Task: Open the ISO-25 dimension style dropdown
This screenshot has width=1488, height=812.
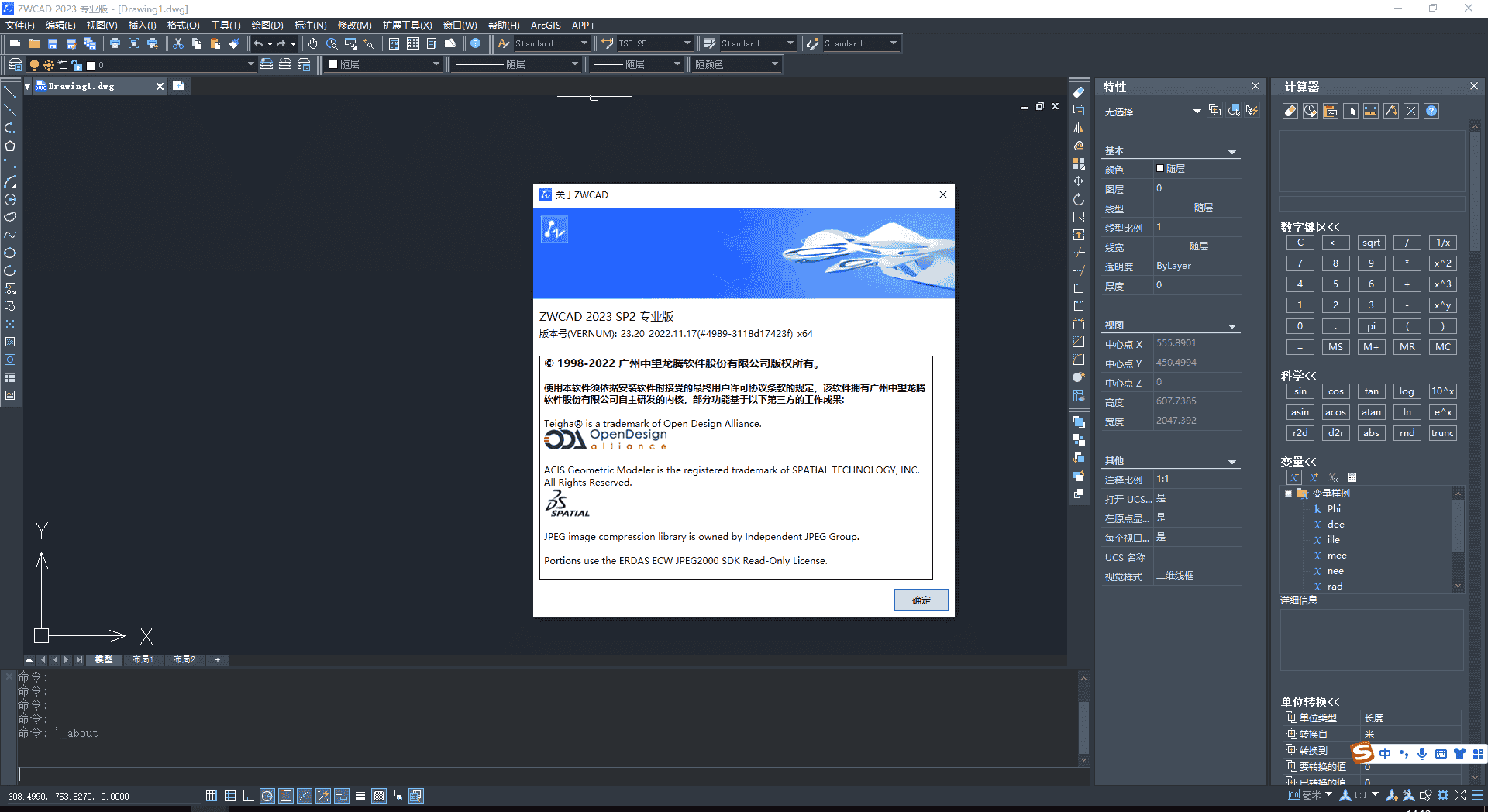Action: 687,43
